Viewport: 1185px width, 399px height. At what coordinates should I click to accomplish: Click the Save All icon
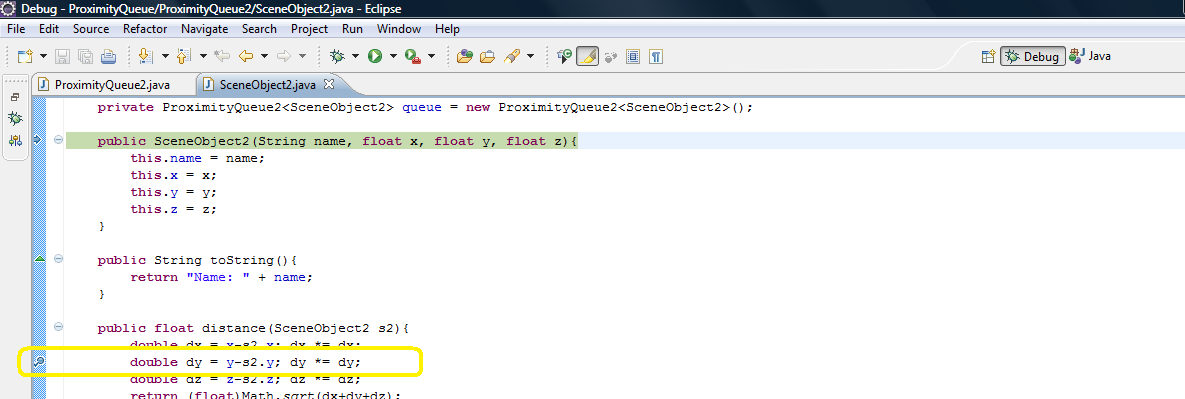tap(85, 56)
